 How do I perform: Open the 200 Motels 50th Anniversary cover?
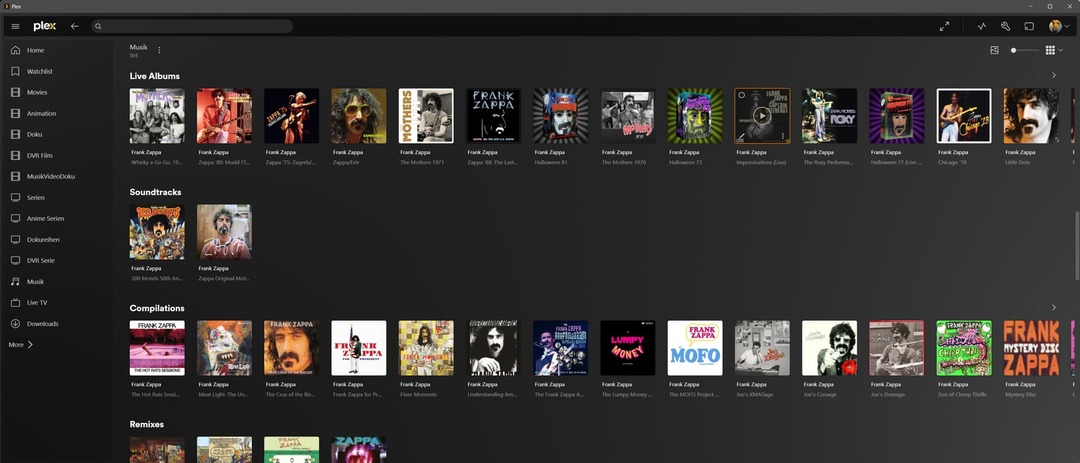157,232
